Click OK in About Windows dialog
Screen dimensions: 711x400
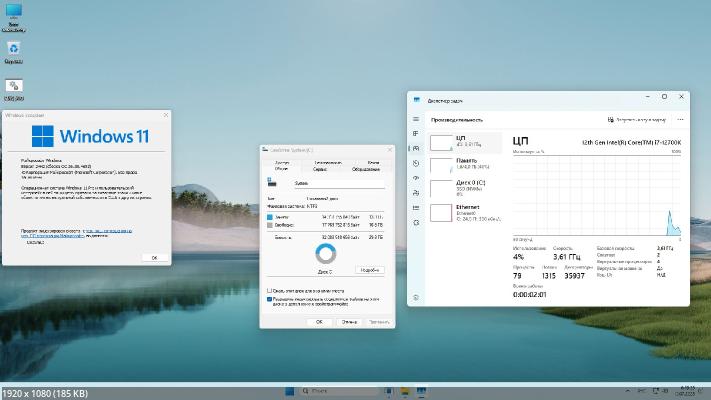(x=155, y=258)
